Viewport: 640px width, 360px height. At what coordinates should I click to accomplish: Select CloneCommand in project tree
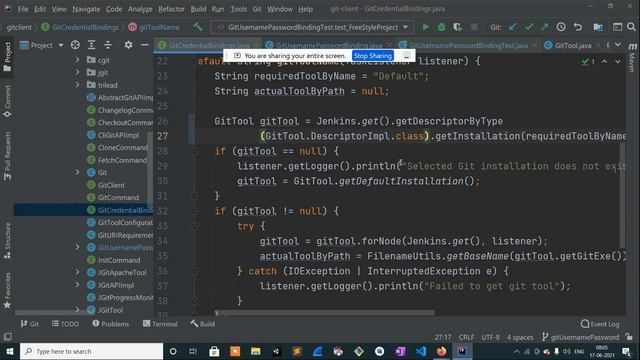point(122,147)
